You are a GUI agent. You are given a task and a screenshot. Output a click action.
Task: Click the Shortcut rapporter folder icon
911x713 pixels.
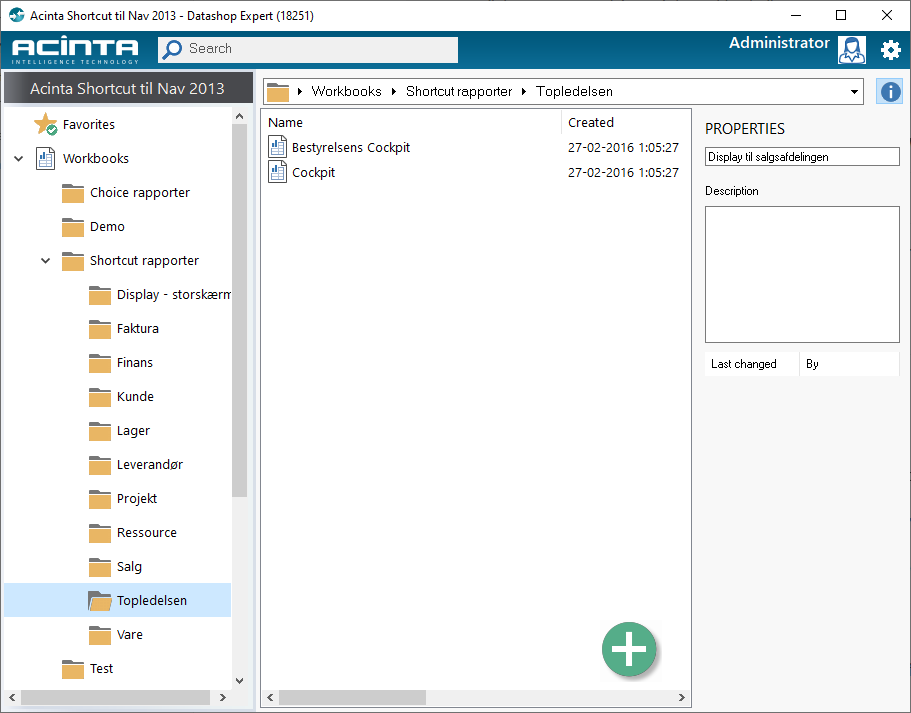(73, 261)
